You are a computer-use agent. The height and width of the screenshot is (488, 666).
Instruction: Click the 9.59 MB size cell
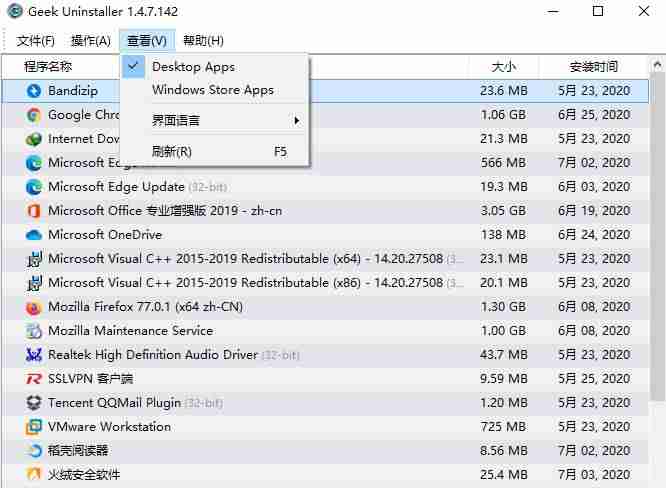click(x=503, y=379)
